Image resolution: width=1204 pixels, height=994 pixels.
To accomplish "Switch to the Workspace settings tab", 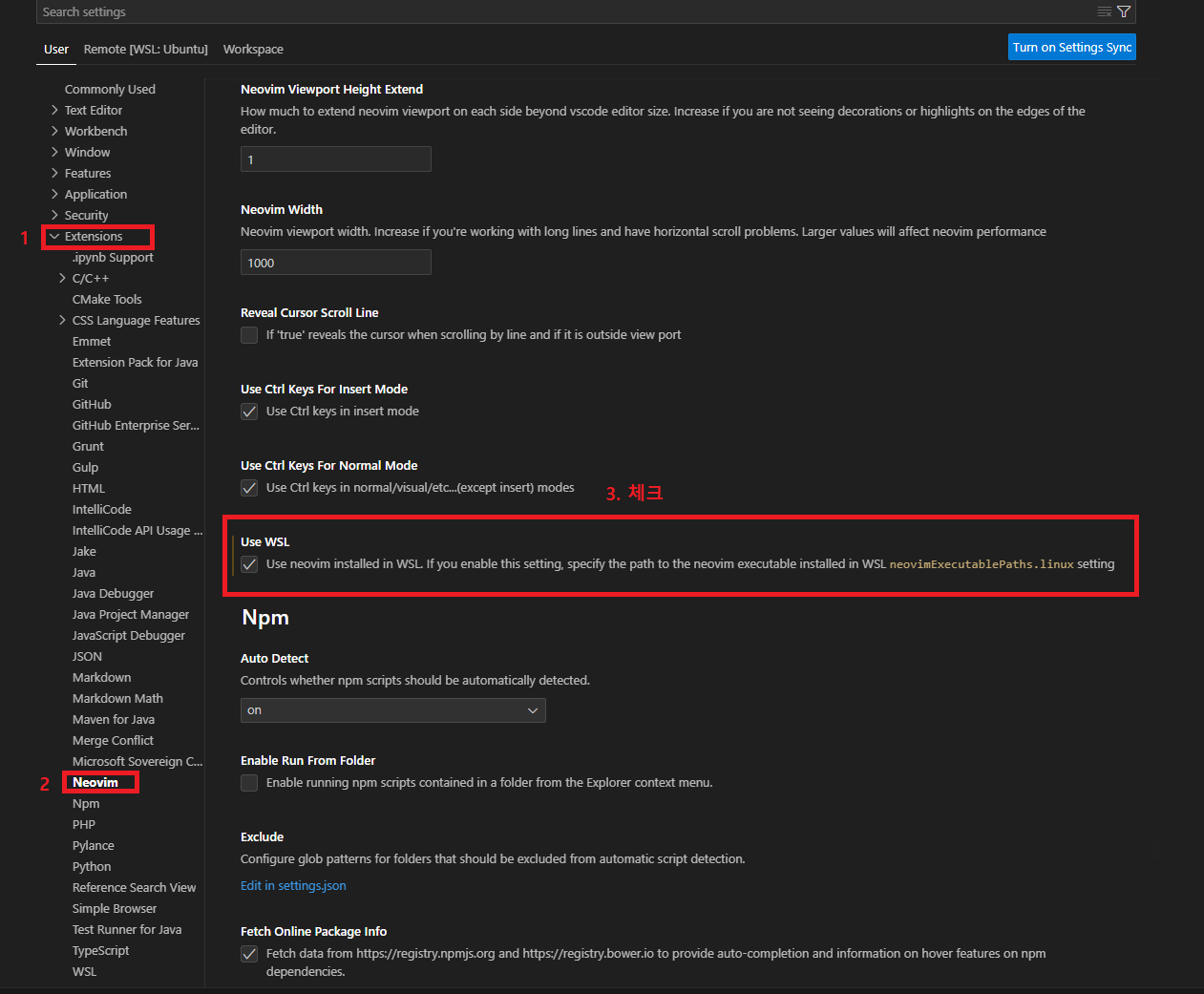I will click(x=253, y=49).
